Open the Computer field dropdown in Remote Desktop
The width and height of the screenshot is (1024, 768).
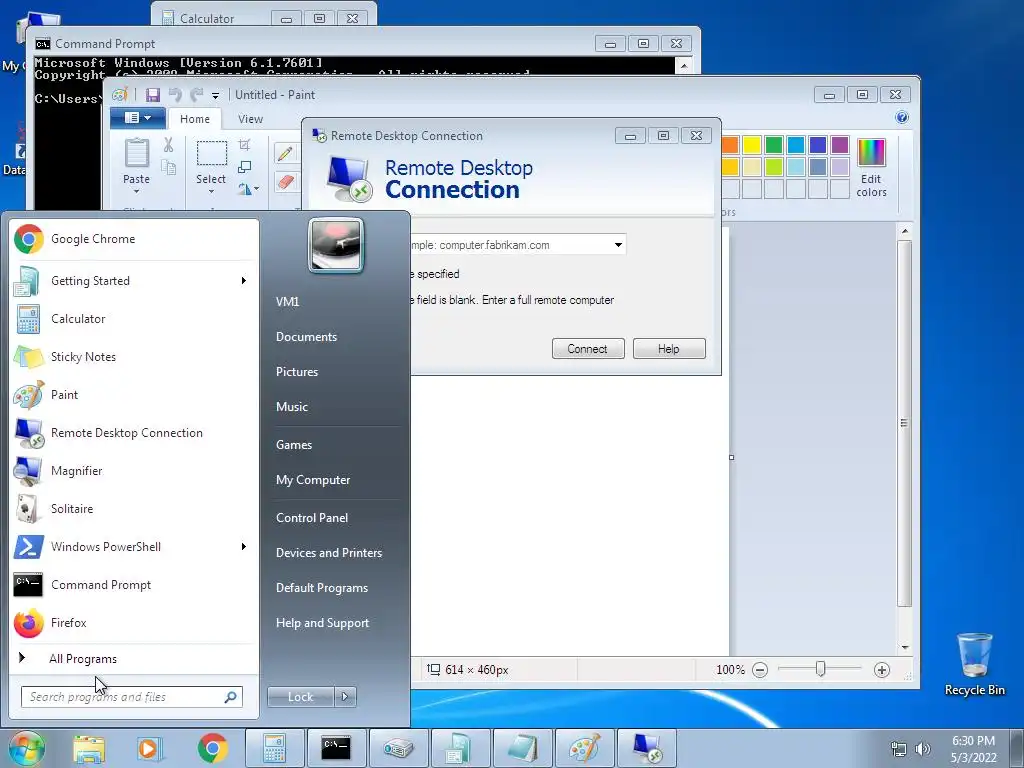[618, 245]
